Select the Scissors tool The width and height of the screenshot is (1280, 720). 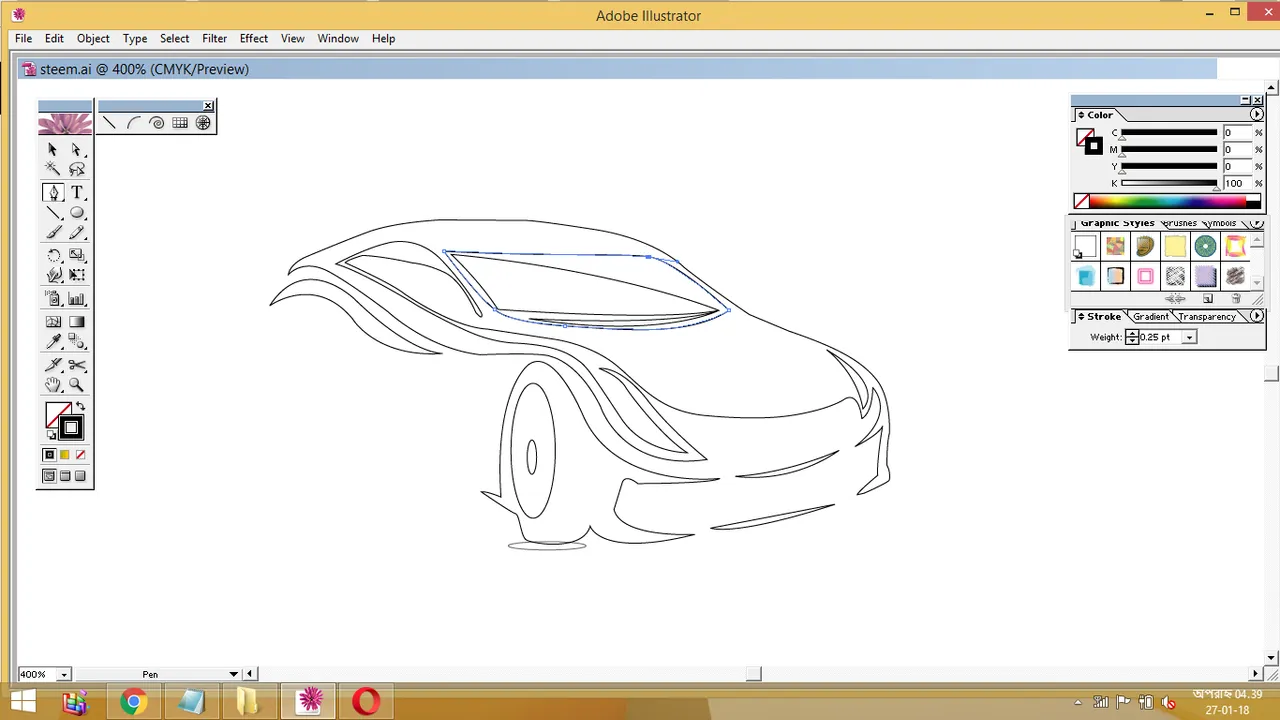pyautogui.click(x=77, y=364)
